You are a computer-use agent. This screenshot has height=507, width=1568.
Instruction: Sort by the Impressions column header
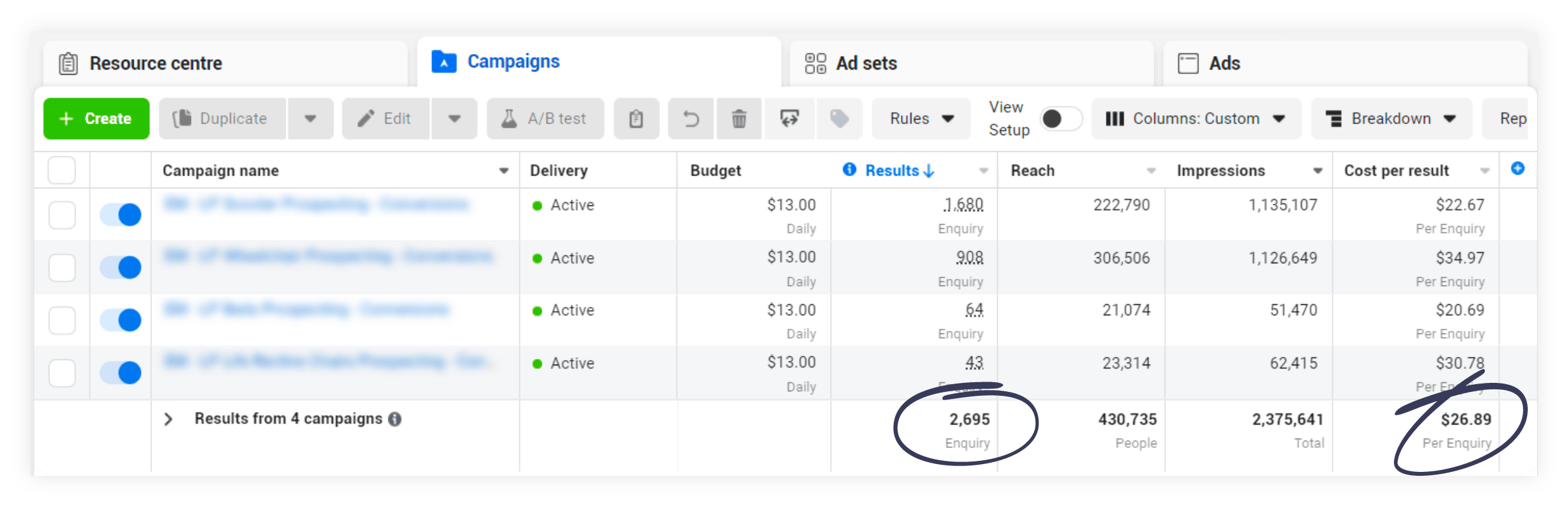pyautogui.click(x=1221, y=170)
